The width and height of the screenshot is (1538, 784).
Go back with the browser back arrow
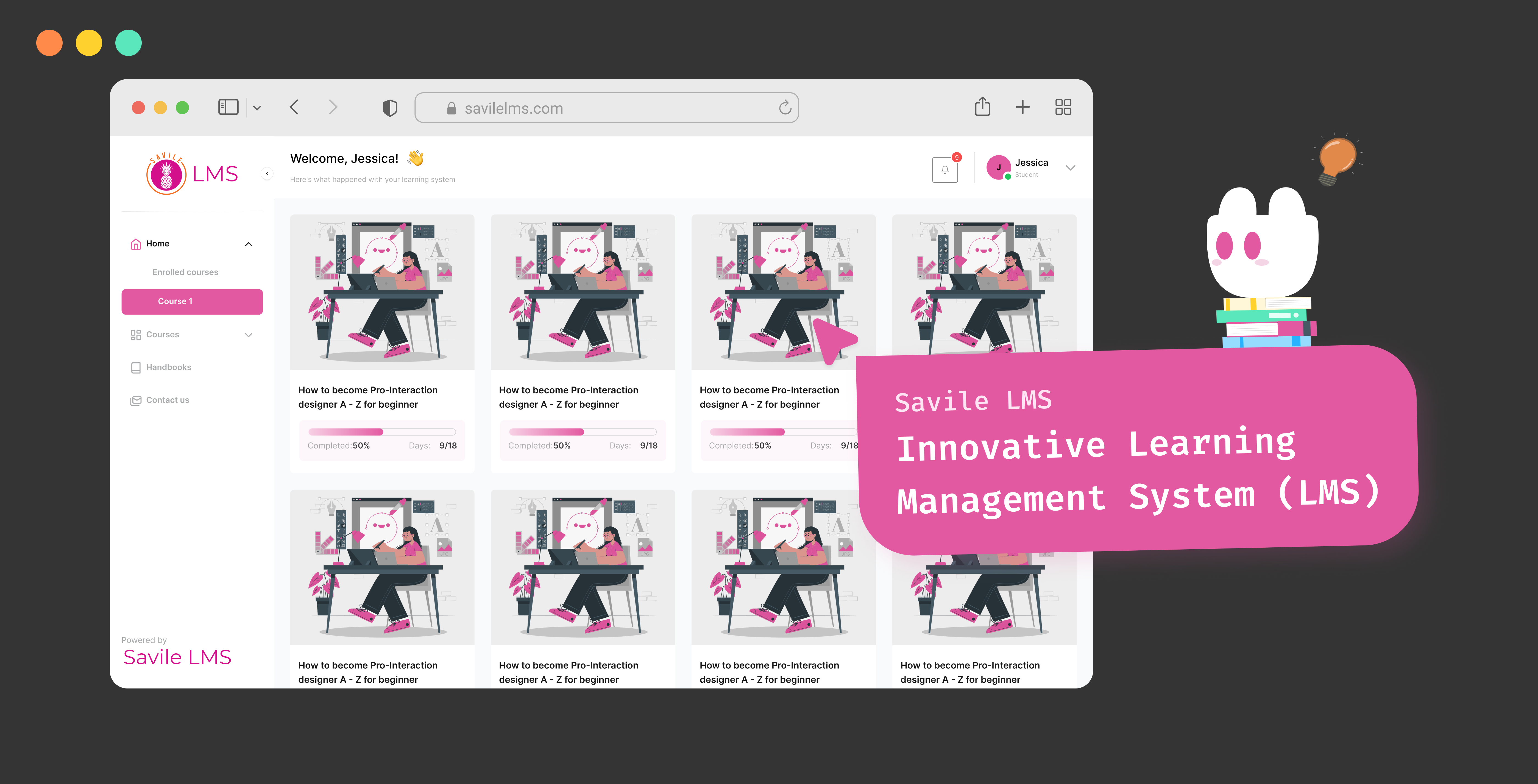coord(294,107)
